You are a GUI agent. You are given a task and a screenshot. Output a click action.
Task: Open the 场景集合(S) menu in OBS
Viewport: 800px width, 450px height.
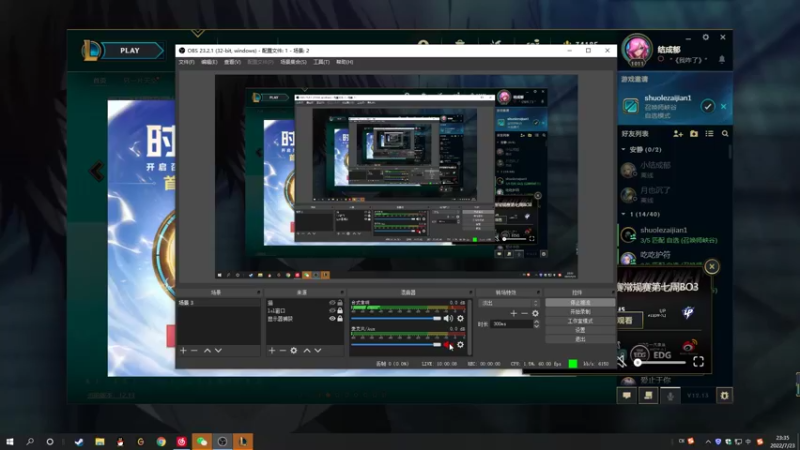[x=293, y=62]
